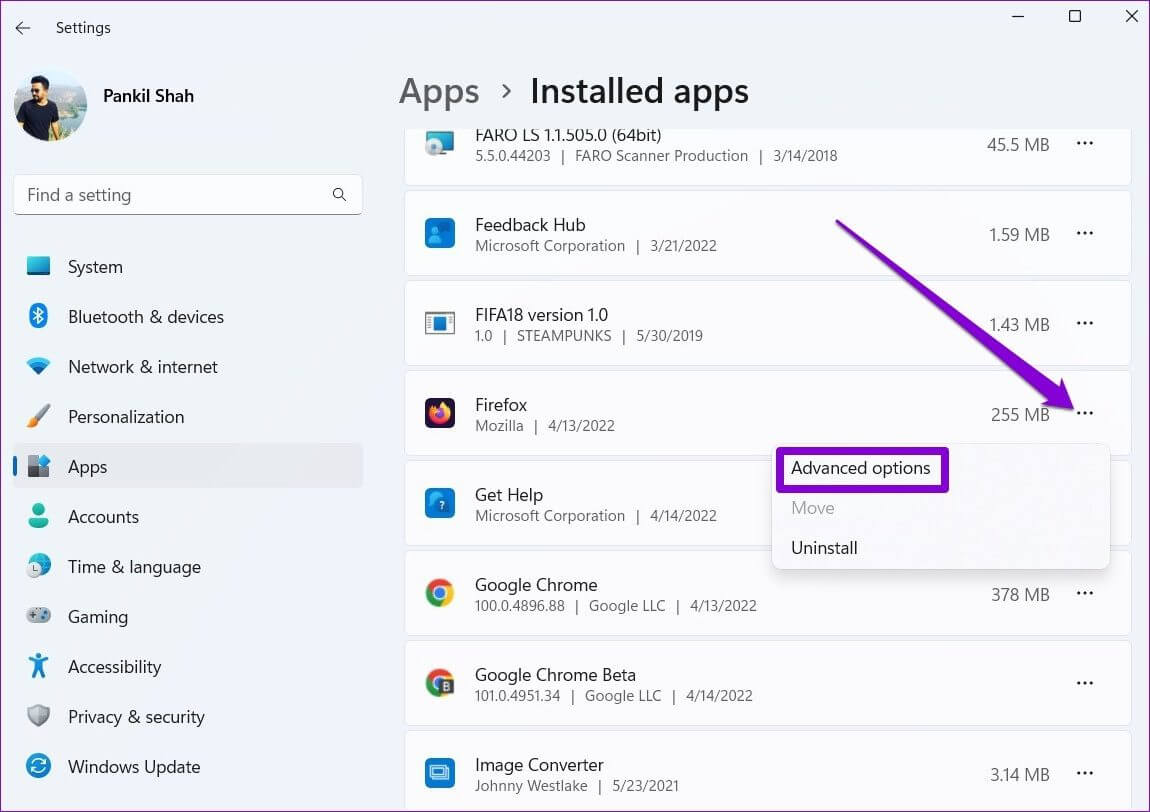The image size is (1150, 812).
Task: Open System settings icon in sidebar
Action: point(38,266)
